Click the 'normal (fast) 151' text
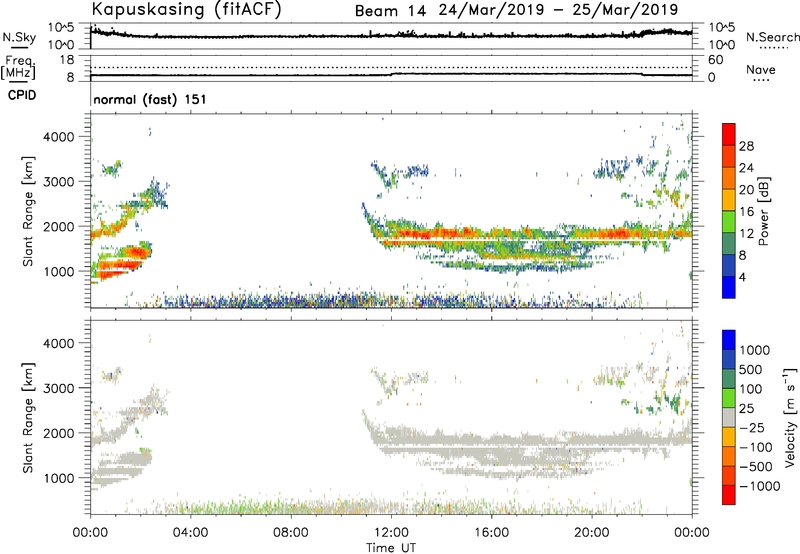The image size is (800, 554). click(150, 99)
